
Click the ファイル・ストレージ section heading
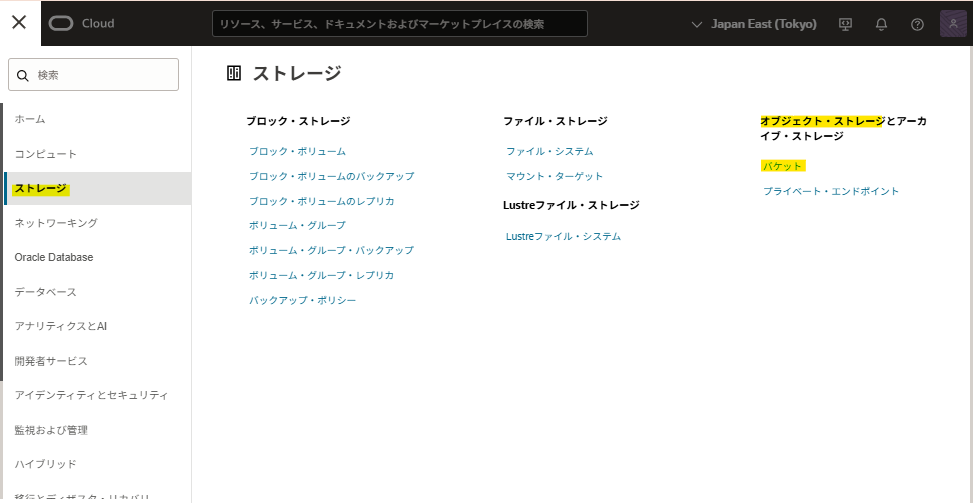click(x=555, y=121)
